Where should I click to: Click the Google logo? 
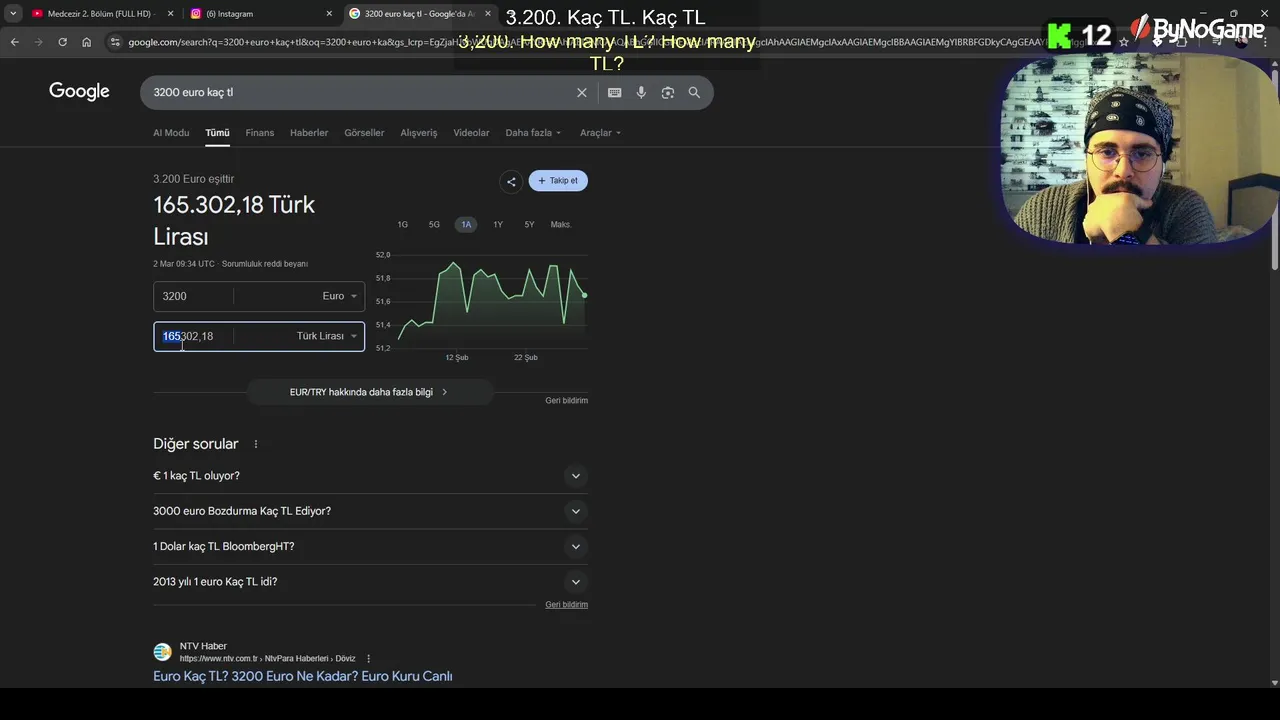coord(79,92)
